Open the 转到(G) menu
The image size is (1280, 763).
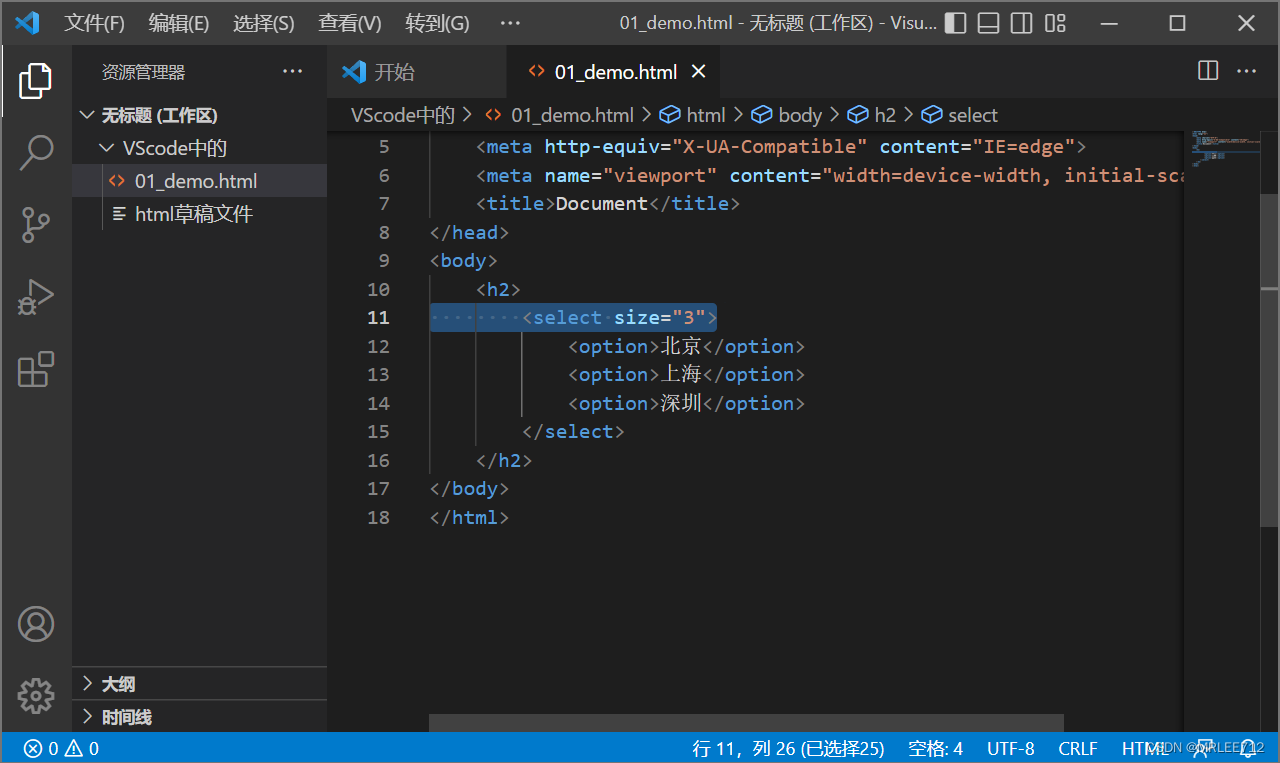[x=437, y=23]
